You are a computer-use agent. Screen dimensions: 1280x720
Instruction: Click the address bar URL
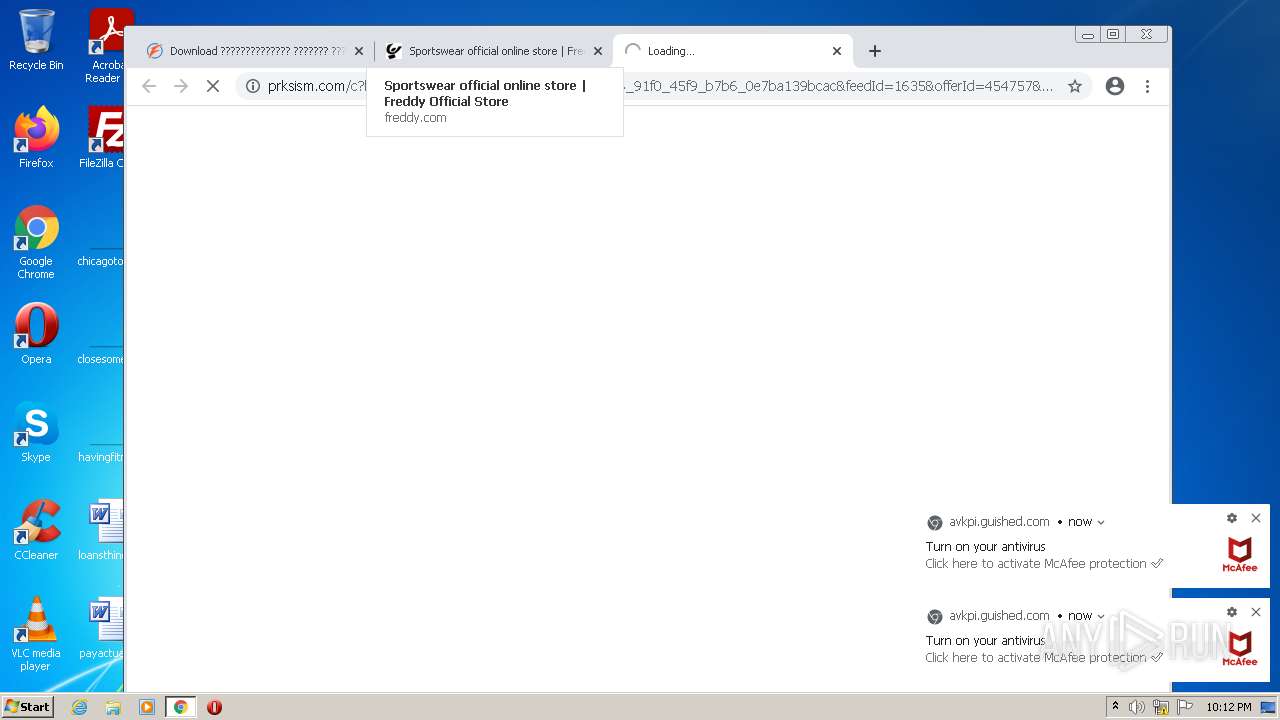click(x=660, y=86)
